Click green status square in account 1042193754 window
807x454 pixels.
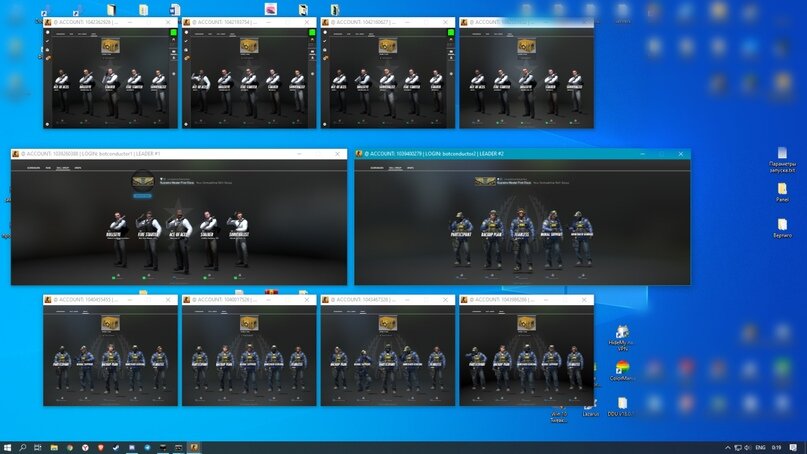(312, 32)
